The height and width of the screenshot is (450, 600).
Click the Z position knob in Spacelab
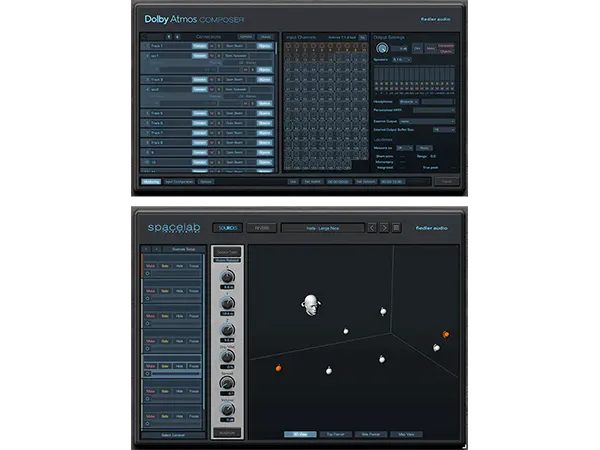[x=227, y=329]
